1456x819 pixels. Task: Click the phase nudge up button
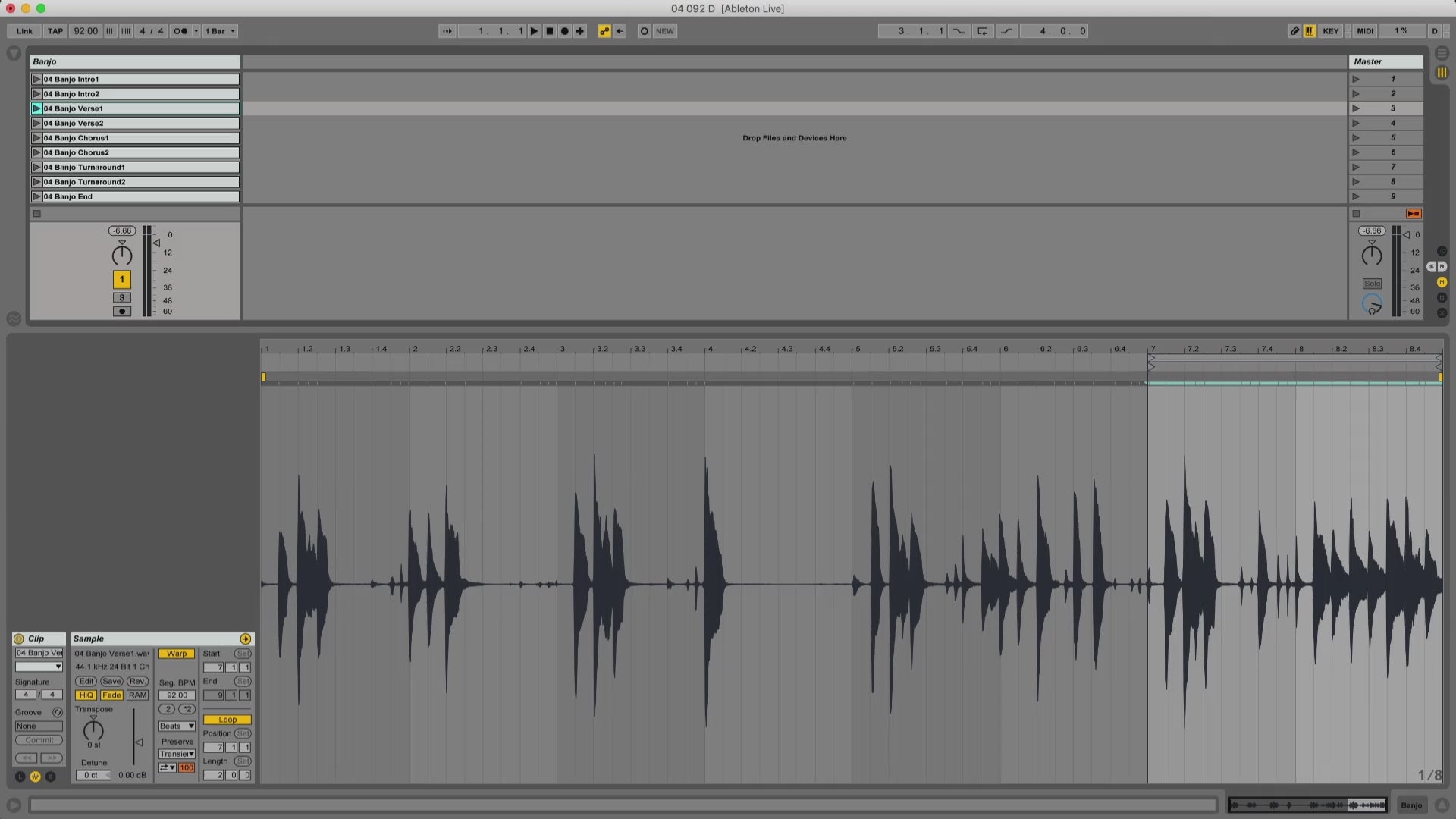click(x=126, y=31)
